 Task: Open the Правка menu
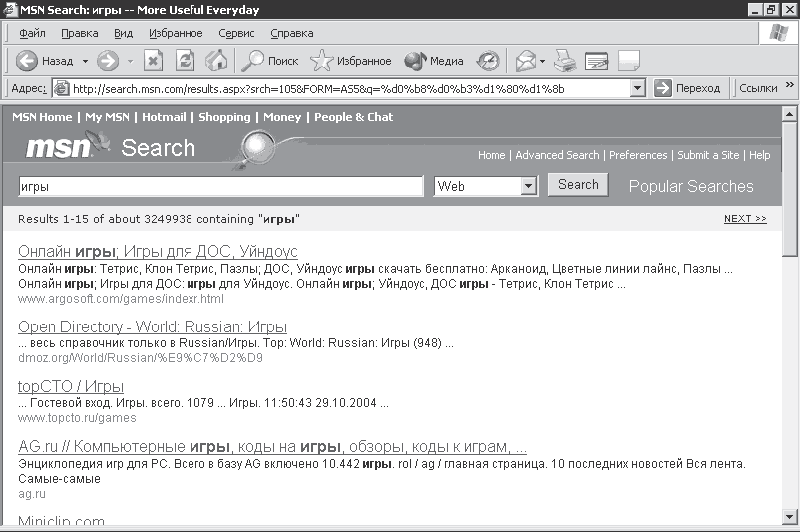80,34
